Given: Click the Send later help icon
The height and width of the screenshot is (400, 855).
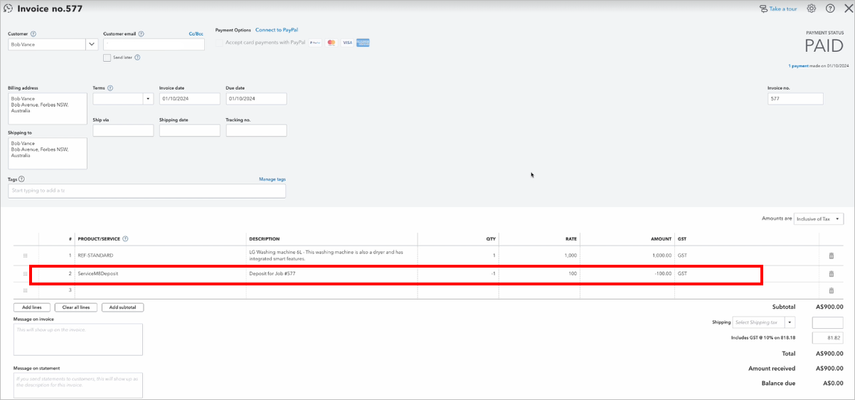Looking at the screenshot, I should pos(137,57).
